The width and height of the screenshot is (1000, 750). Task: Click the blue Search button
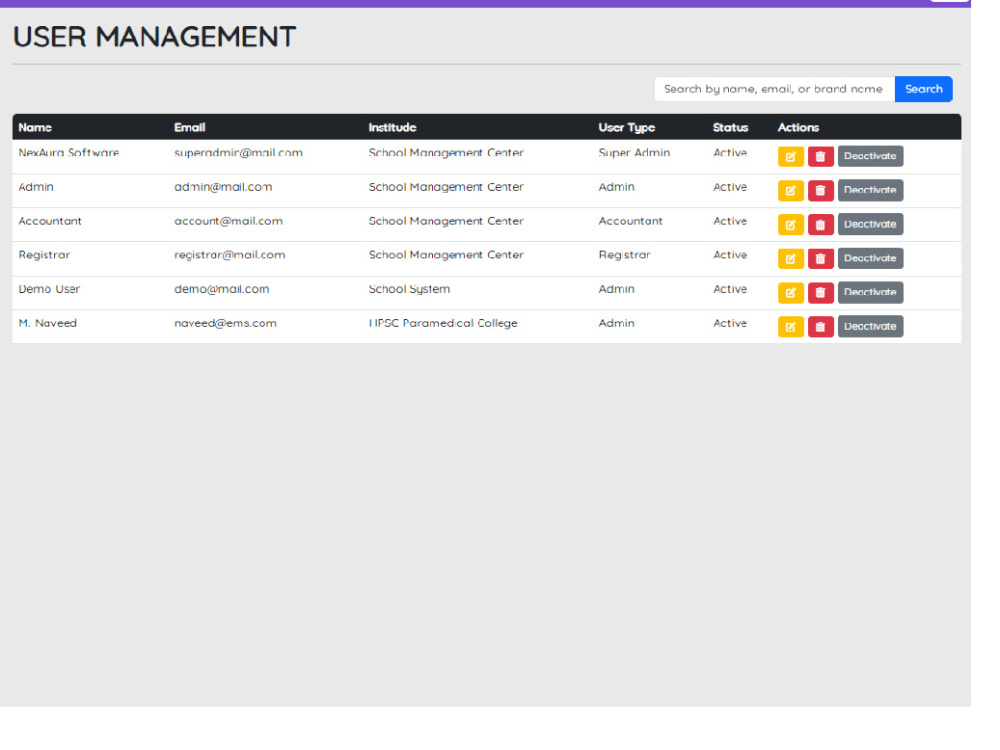[923, 89]
